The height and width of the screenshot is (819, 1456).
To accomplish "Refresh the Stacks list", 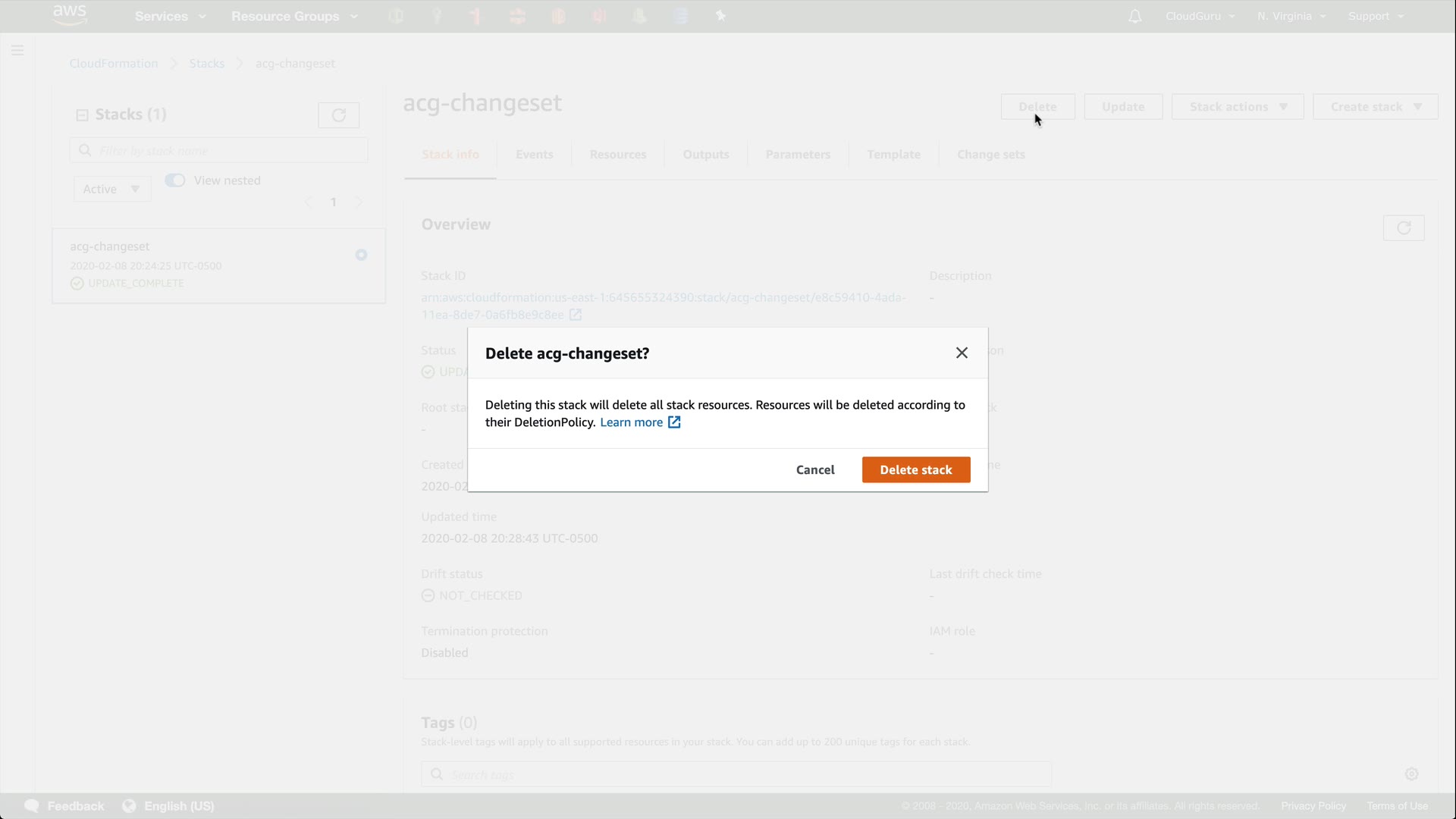I will (x=338, y=115).
